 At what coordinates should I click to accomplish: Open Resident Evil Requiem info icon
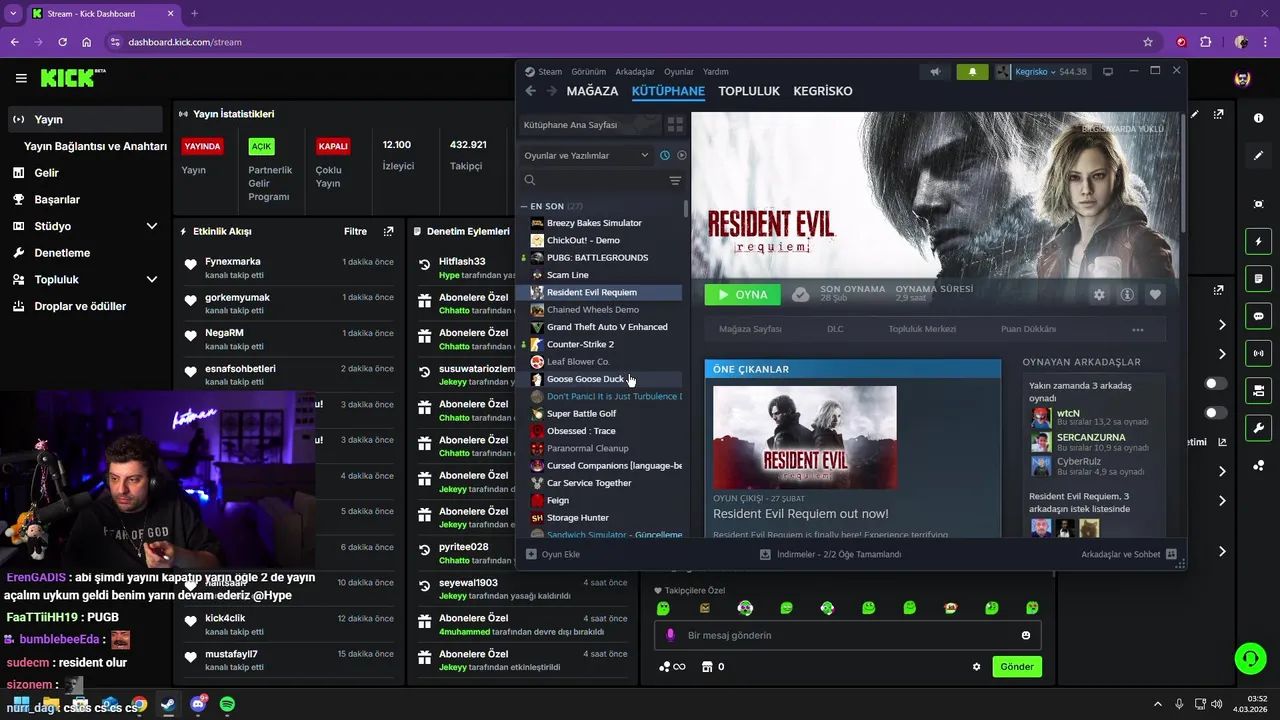1127,295
